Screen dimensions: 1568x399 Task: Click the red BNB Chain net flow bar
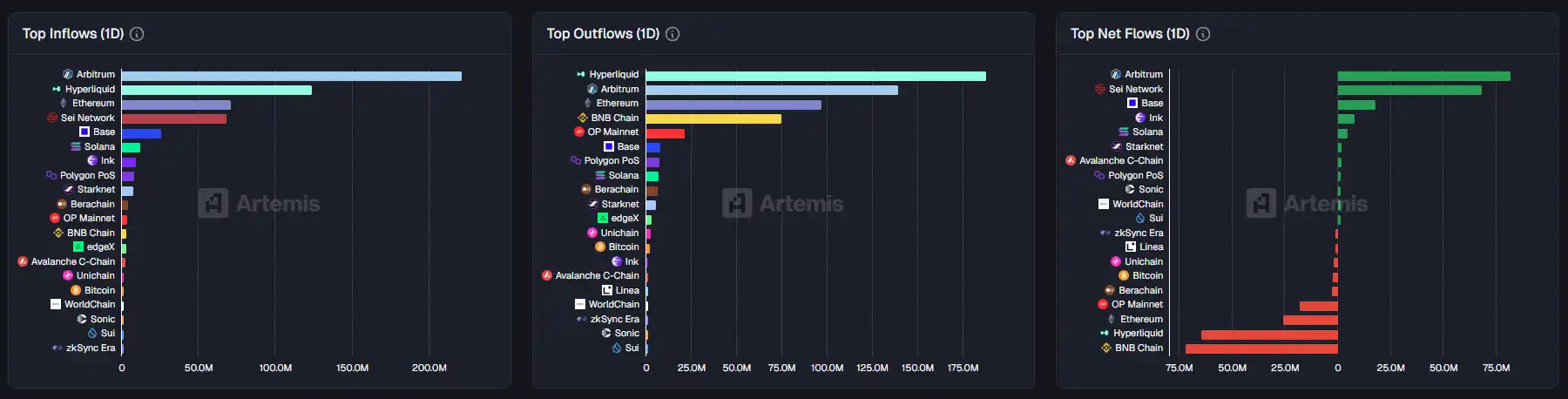pos(1261,348)
